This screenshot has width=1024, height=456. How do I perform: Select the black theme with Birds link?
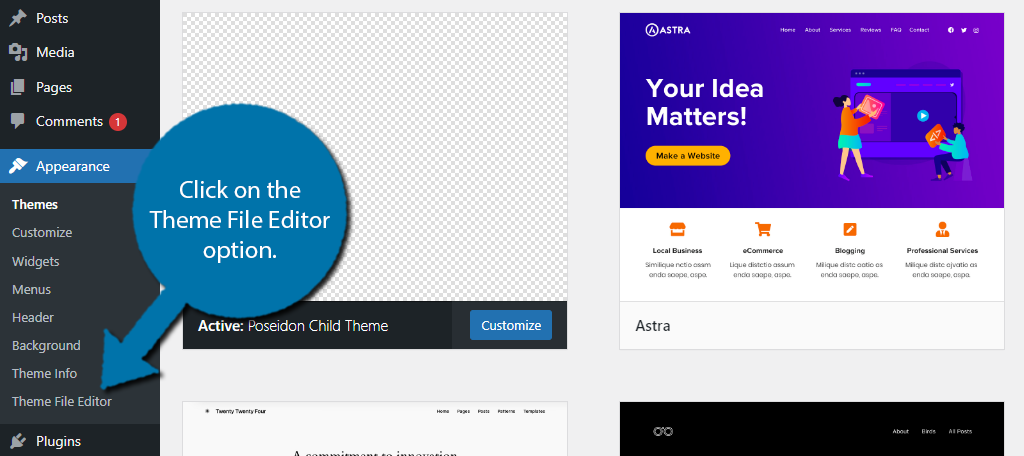coord(812,429)
